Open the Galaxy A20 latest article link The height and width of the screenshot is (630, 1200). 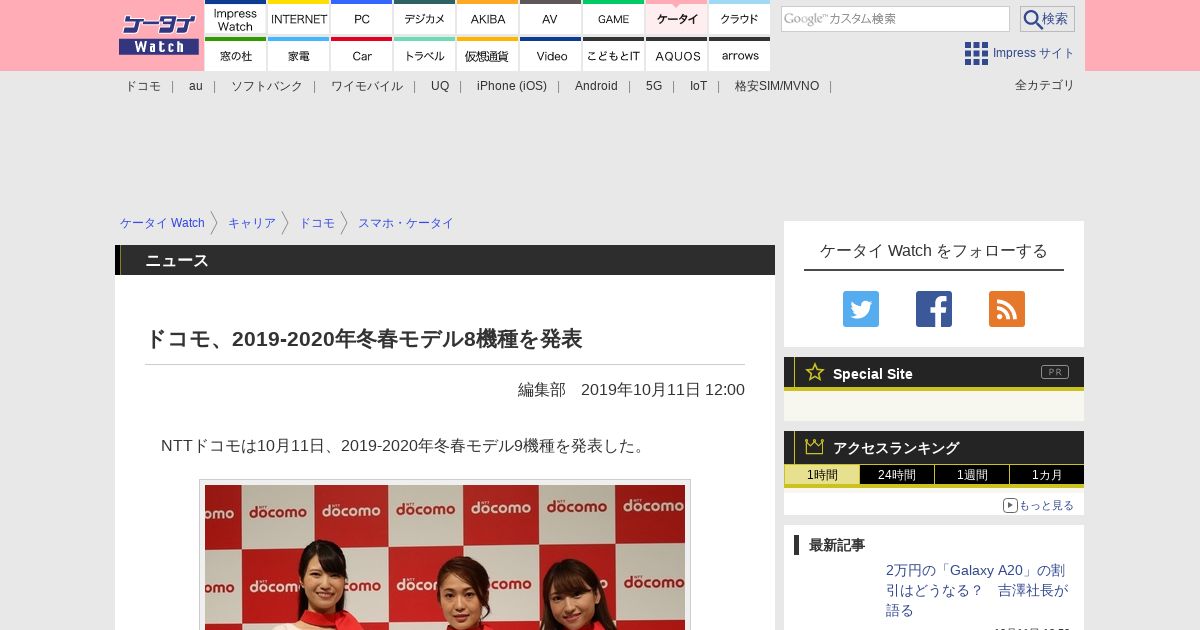[x=977, y=590]
